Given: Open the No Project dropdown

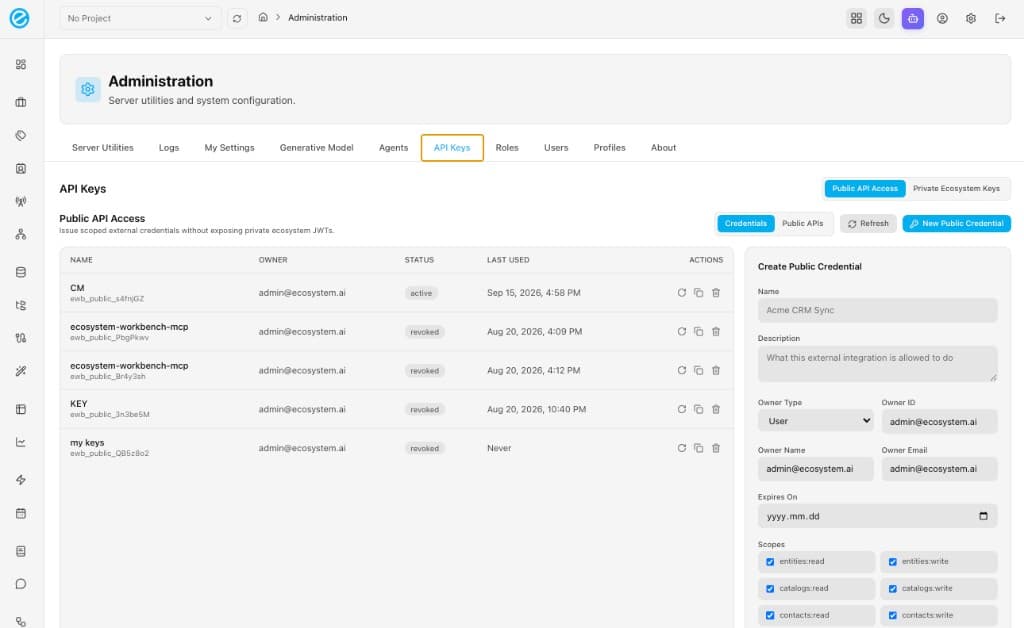Looking at the screenshot, I should coord(140,18).
